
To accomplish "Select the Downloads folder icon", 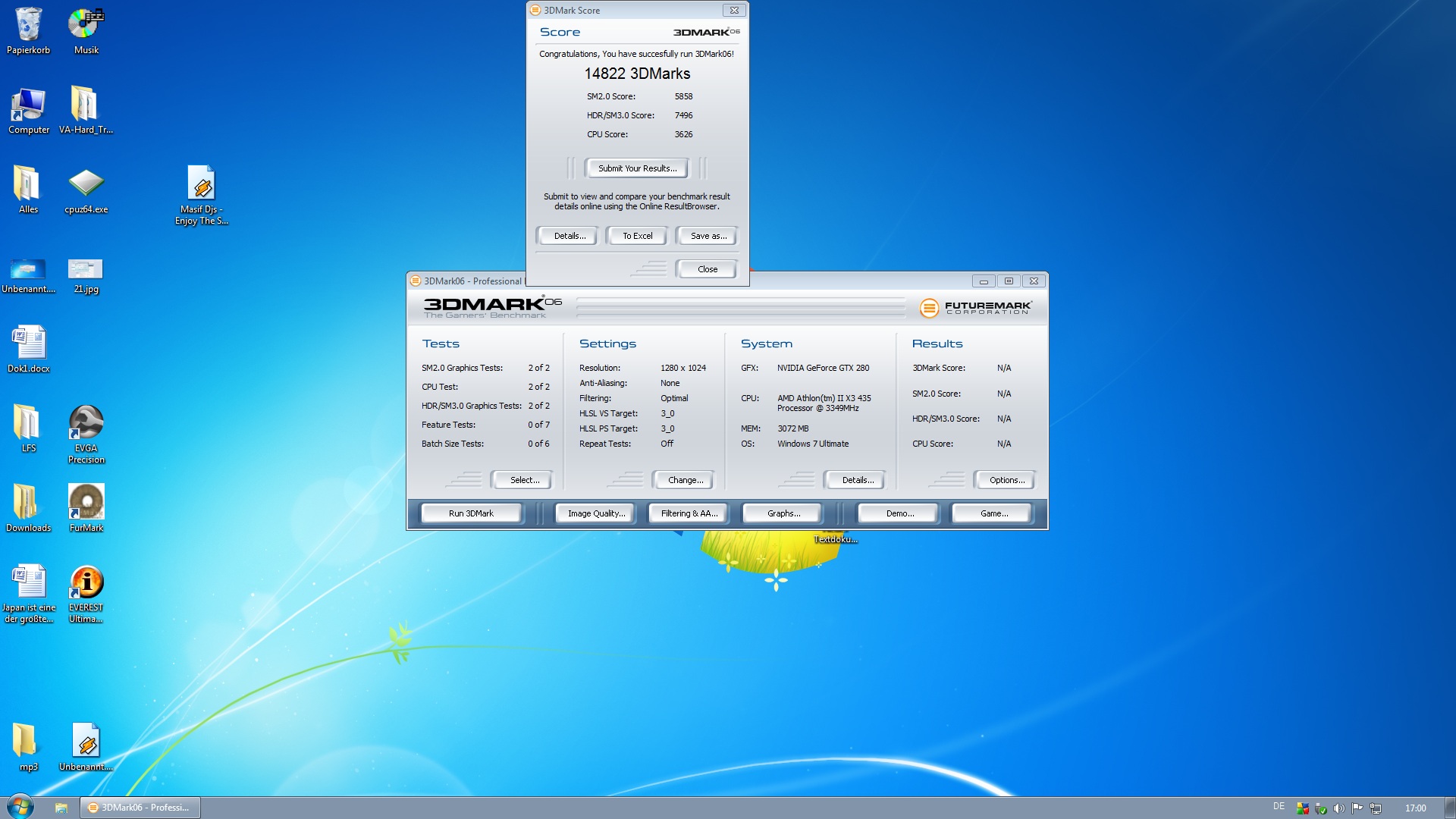I will [x=28, y=508].
